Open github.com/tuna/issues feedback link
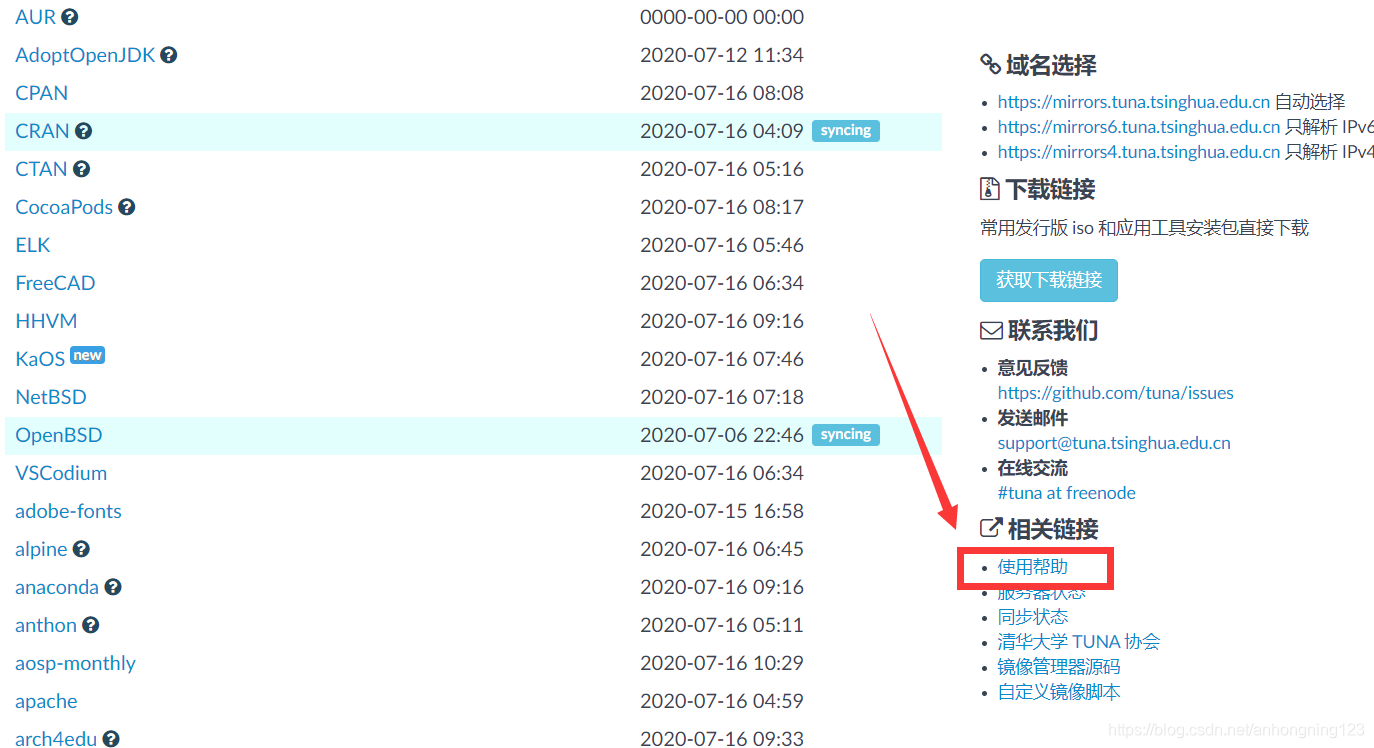Viewport: 1374px width, 748px height. point(1116,393)
